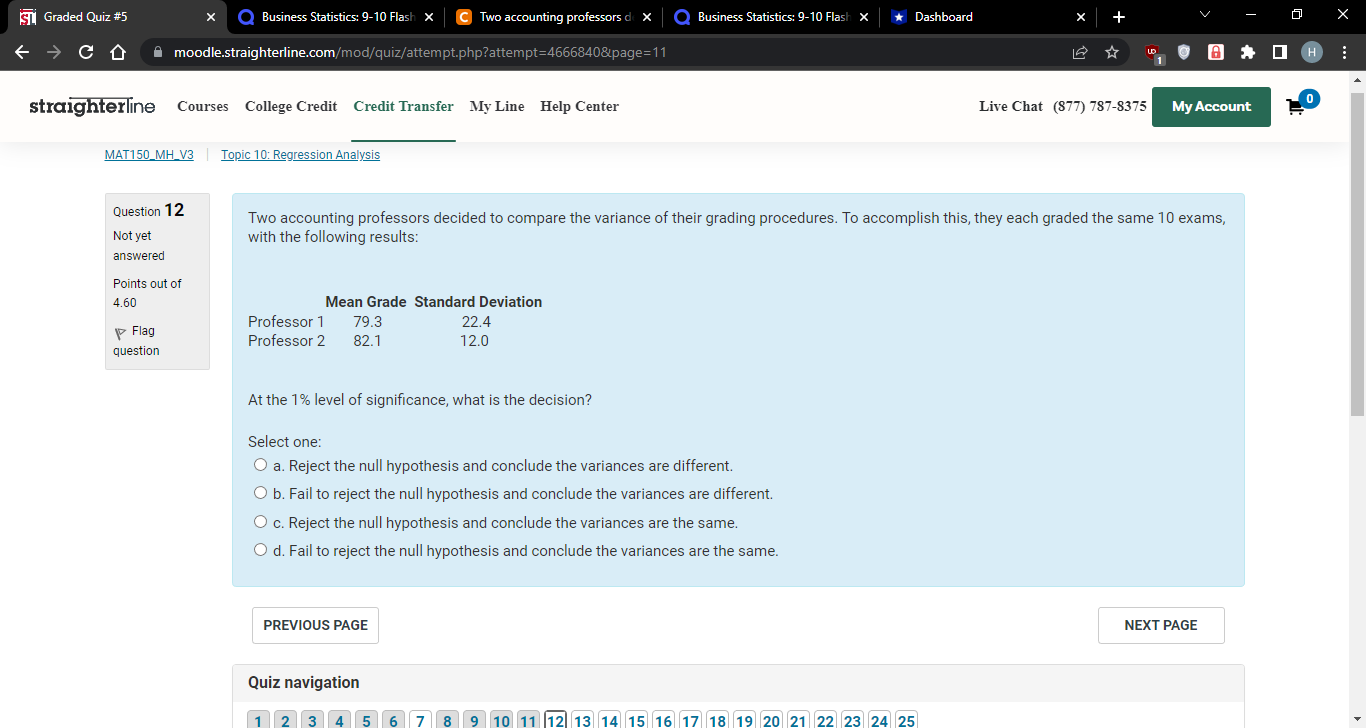Image resolution: width=1366 pixels, height=728 pixels.
Task: Jump to question 18 in quiz navigation
Action: pos(717,721)
